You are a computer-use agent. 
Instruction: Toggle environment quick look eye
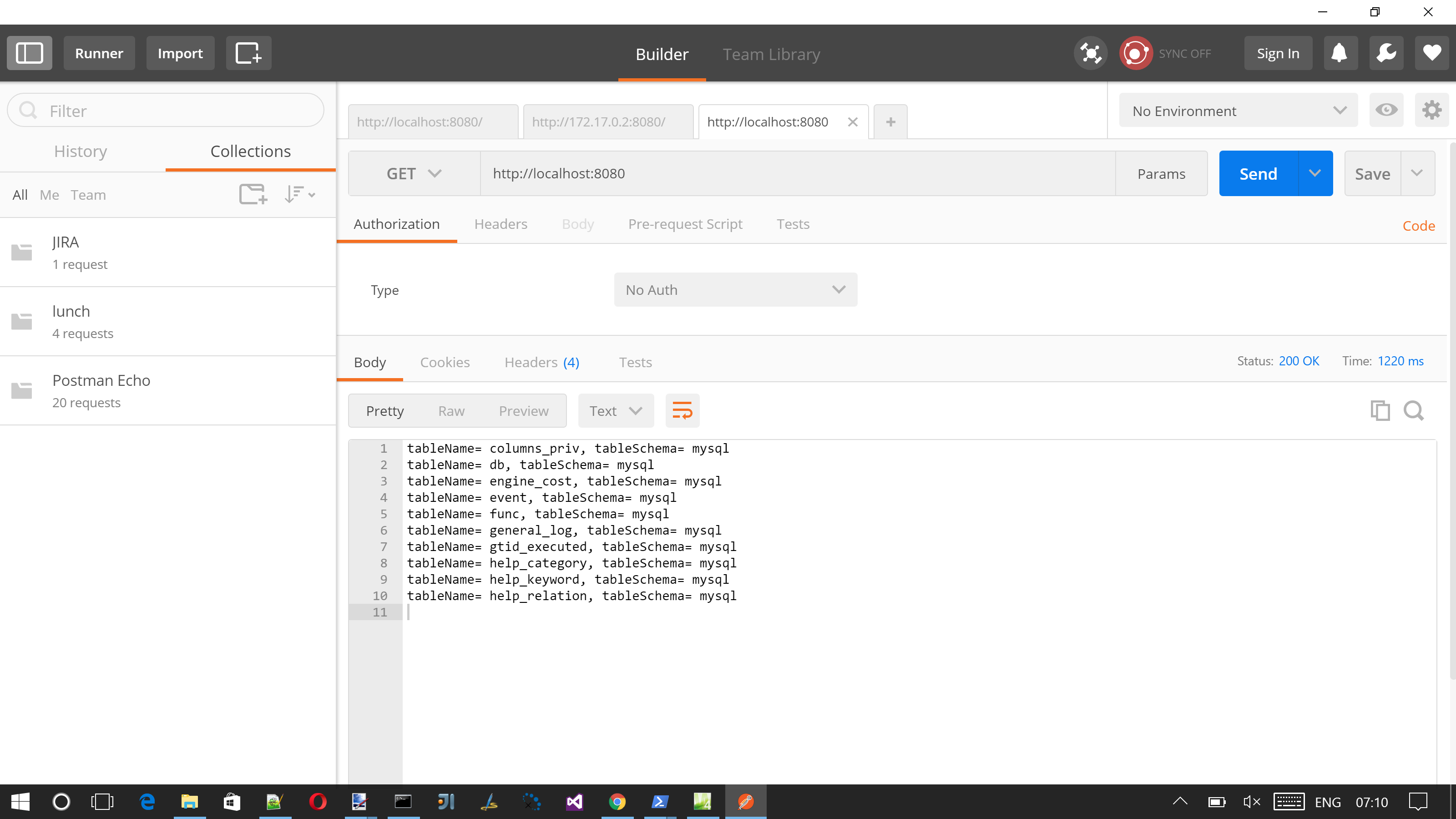point(1386,110)
